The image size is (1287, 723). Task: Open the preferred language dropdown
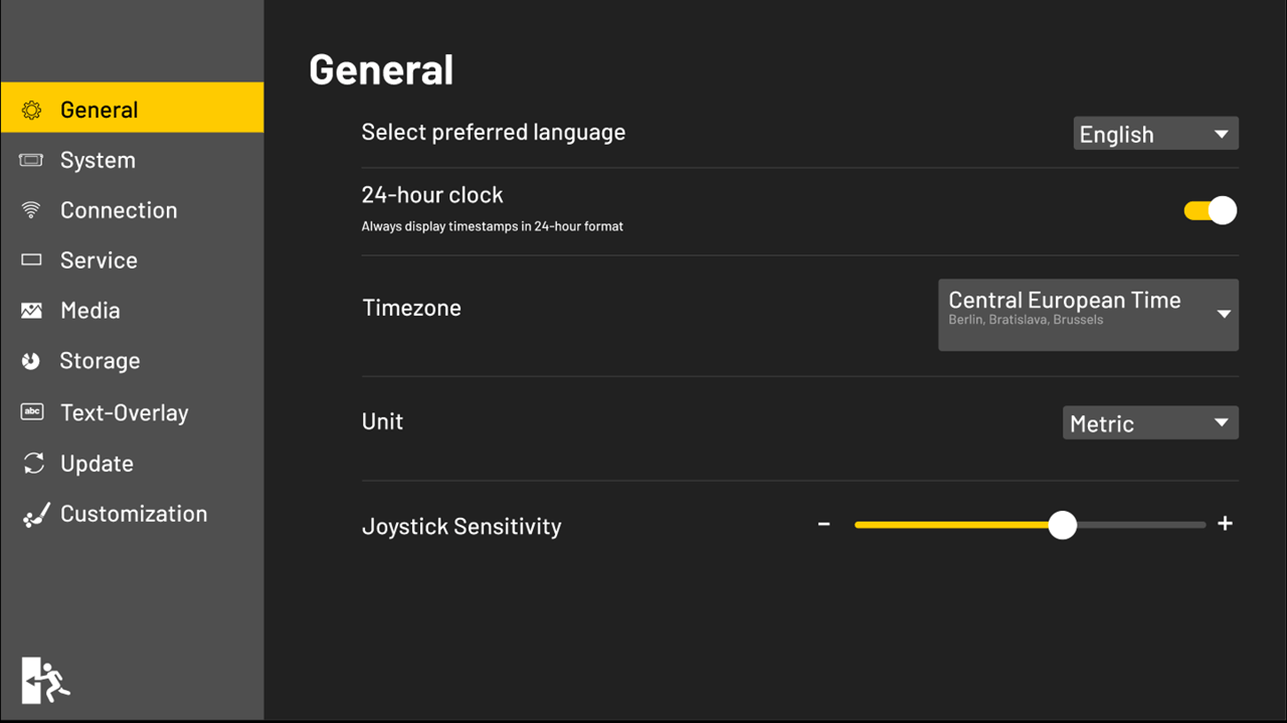point(1155,134)
